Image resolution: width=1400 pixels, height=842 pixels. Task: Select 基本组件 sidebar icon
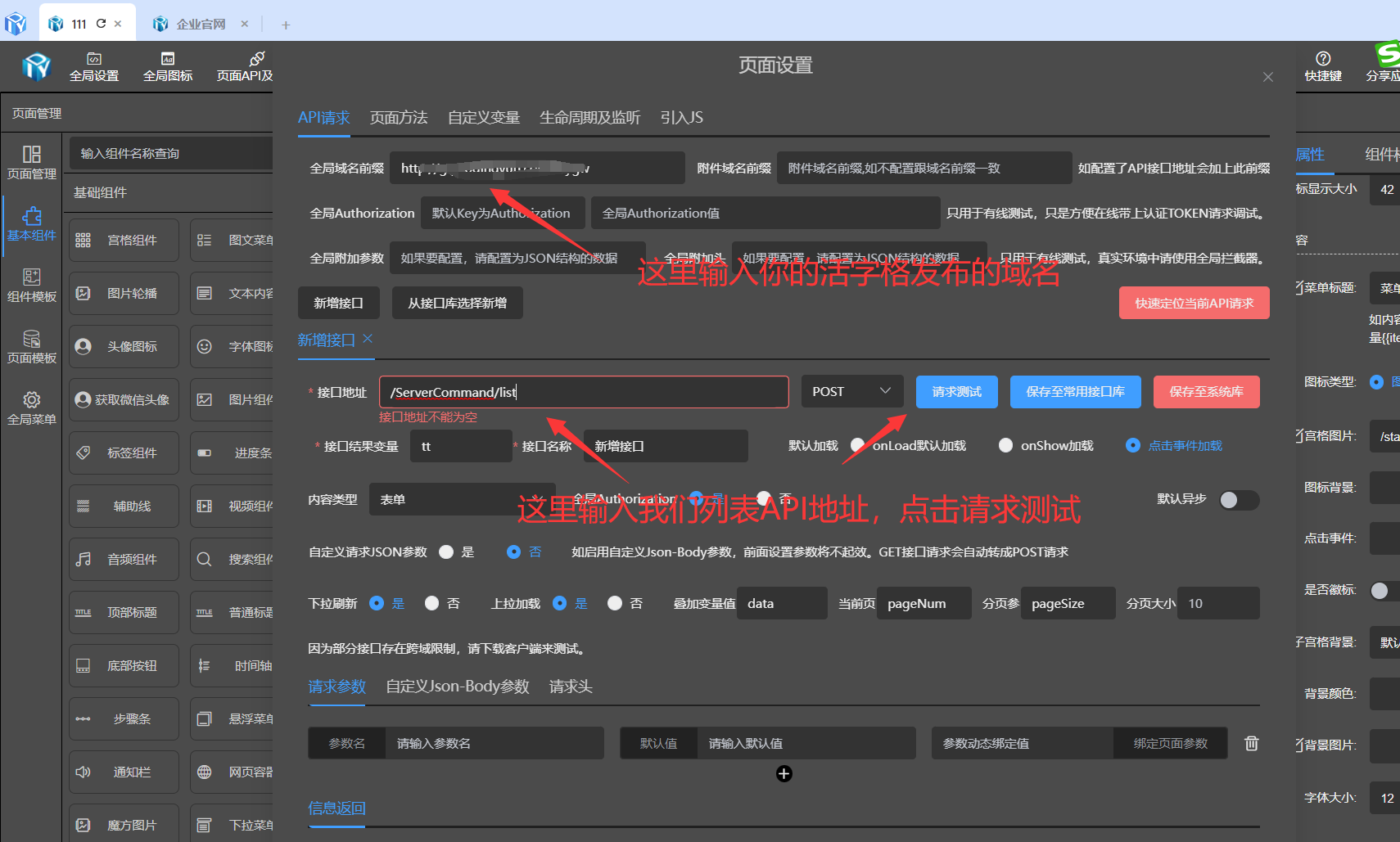pos(31,223)
